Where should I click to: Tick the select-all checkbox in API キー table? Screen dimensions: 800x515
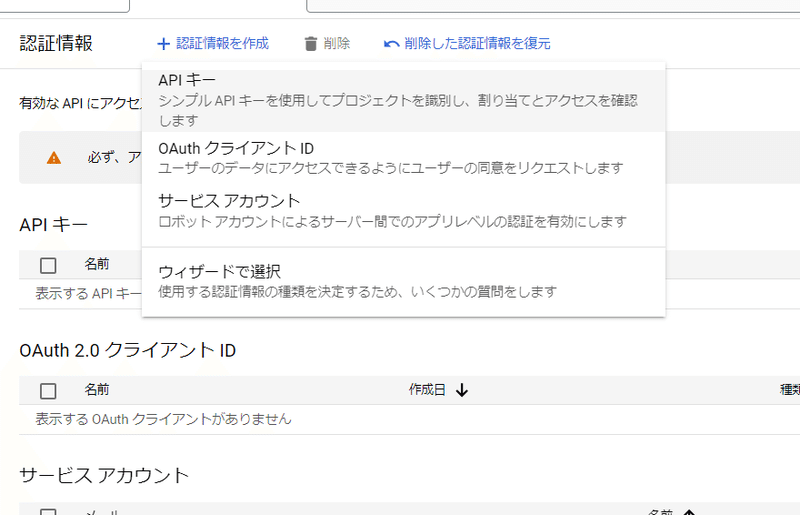click(48, 265)
